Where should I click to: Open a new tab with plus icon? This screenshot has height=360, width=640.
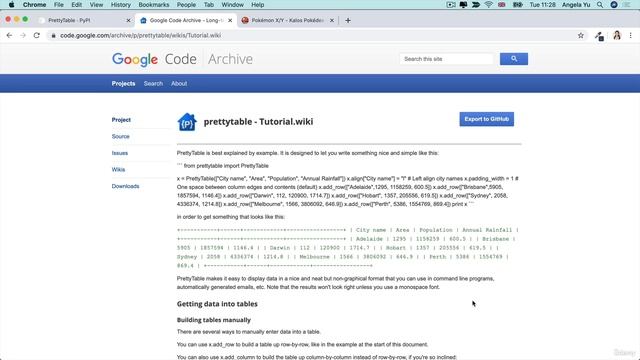coord(348,20)
